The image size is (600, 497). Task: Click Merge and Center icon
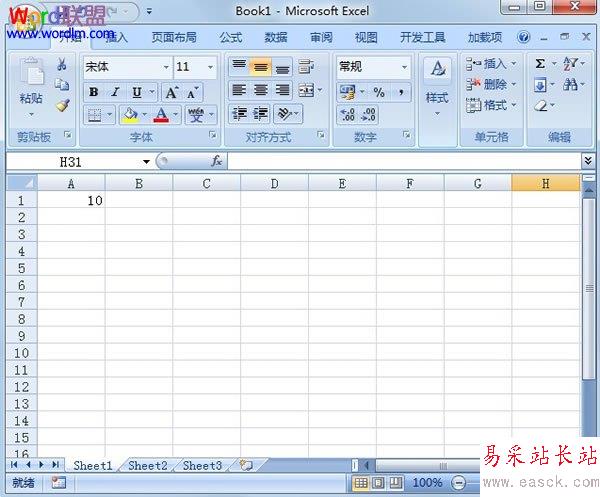[306, 90]
